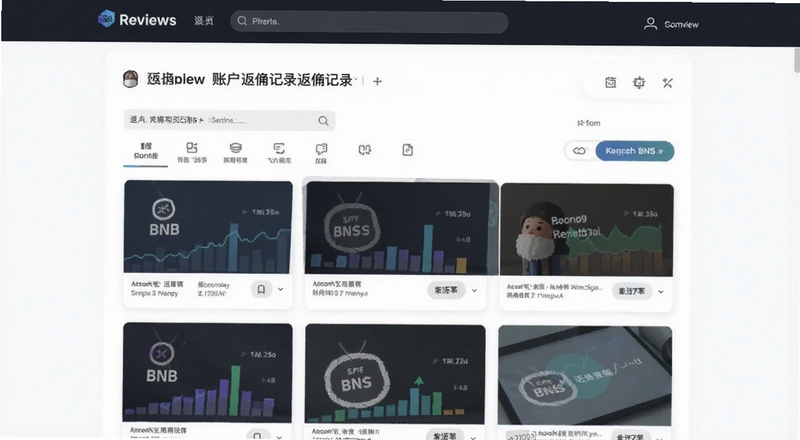Viewport: 800px width, 440px height.
Task: Toggle the link view switch
Action: click(580, 151)
